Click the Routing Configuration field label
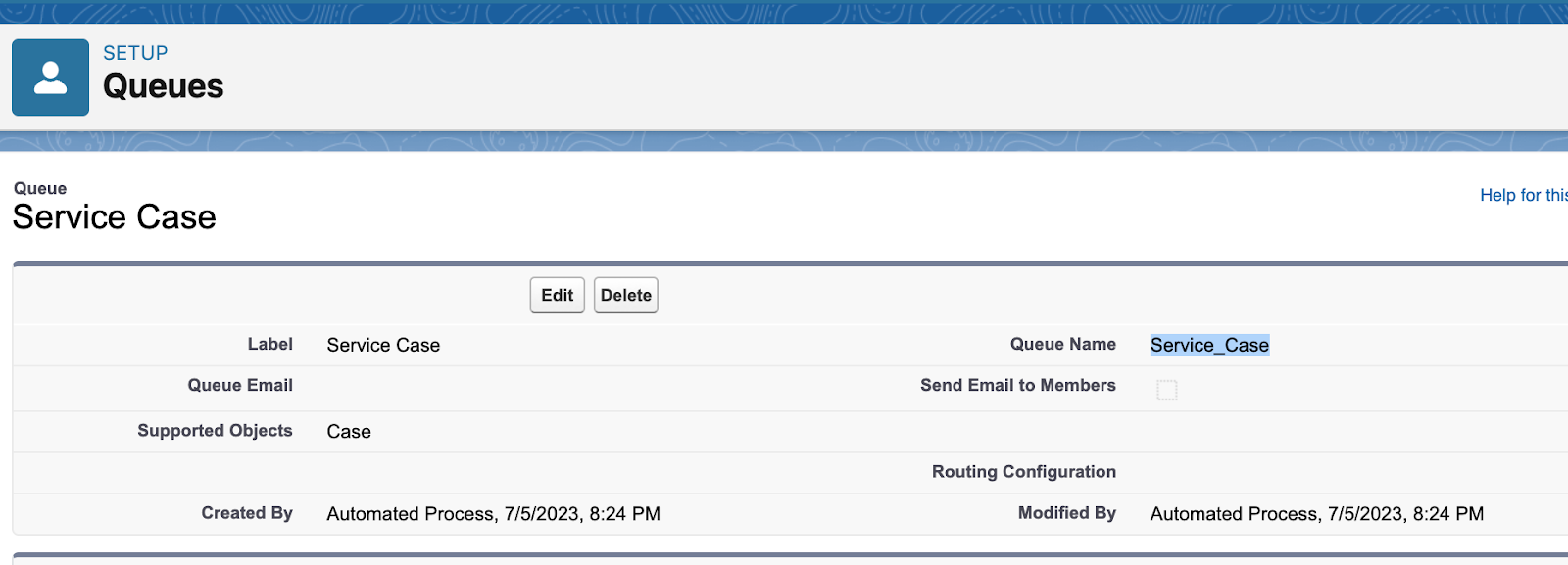Viewport: 1568px width, 565px height. (x=1023, y=472)
